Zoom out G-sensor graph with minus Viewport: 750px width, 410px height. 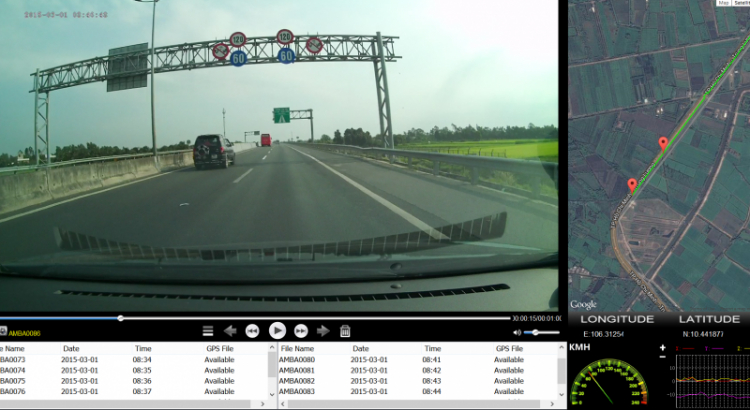(x=662, y=357)
